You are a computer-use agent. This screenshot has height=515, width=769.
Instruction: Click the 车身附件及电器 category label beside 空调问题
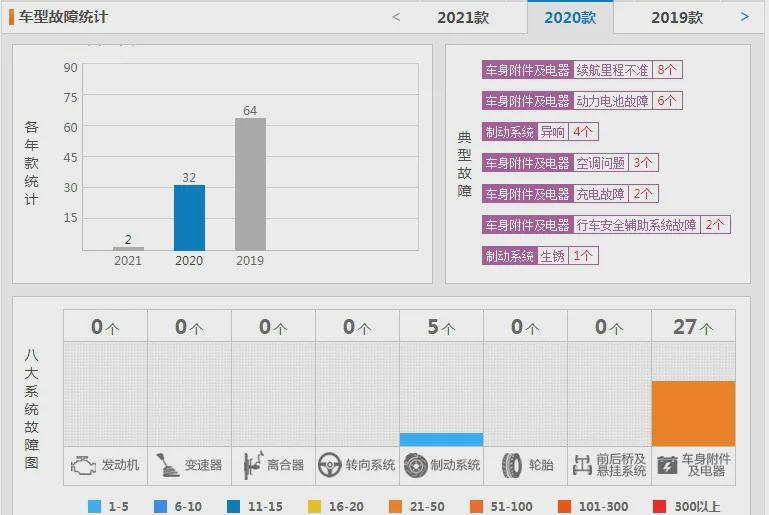527,163
